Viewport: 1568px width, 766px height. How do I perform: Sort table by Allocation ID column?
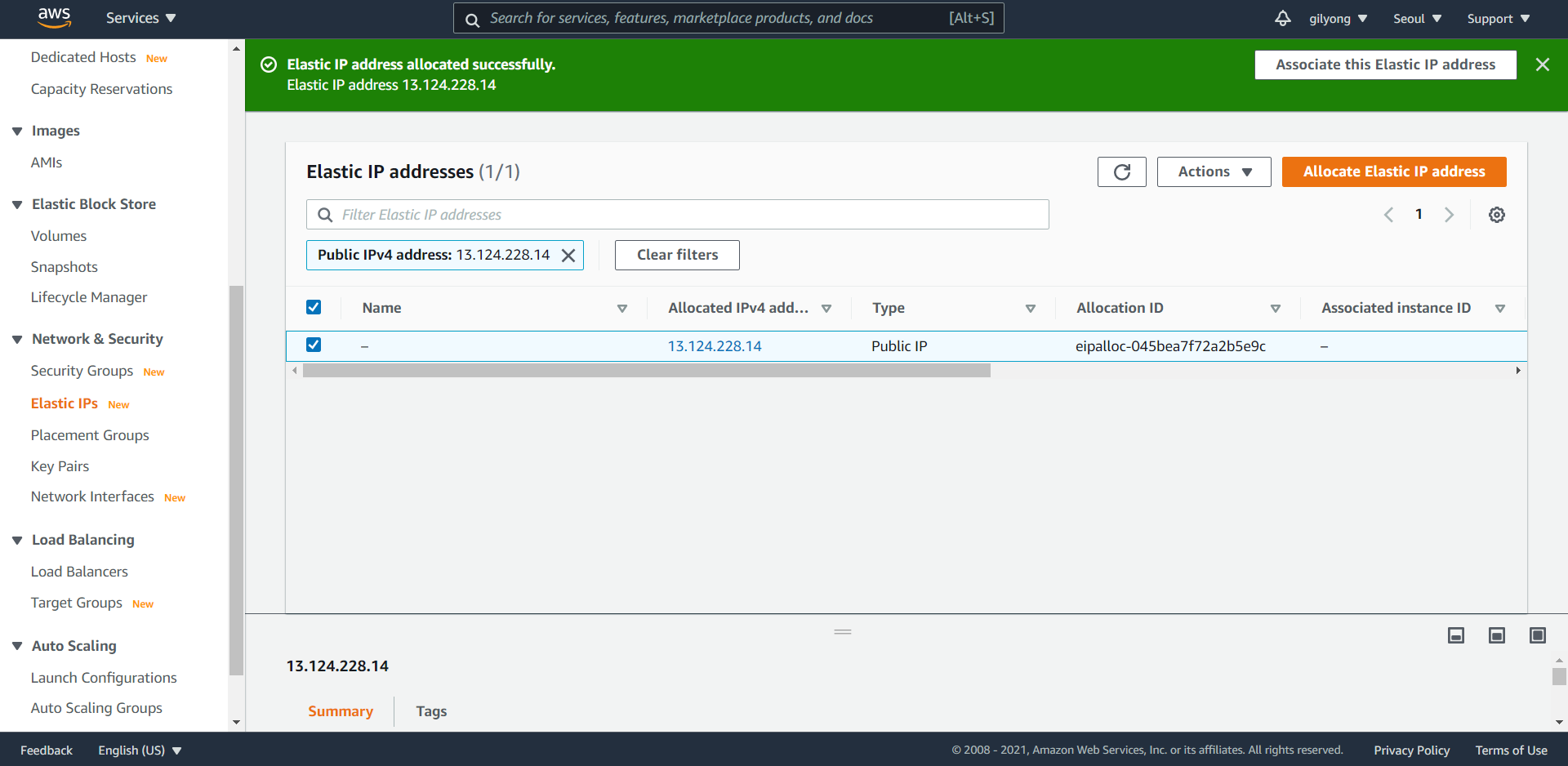point(1276,309)
